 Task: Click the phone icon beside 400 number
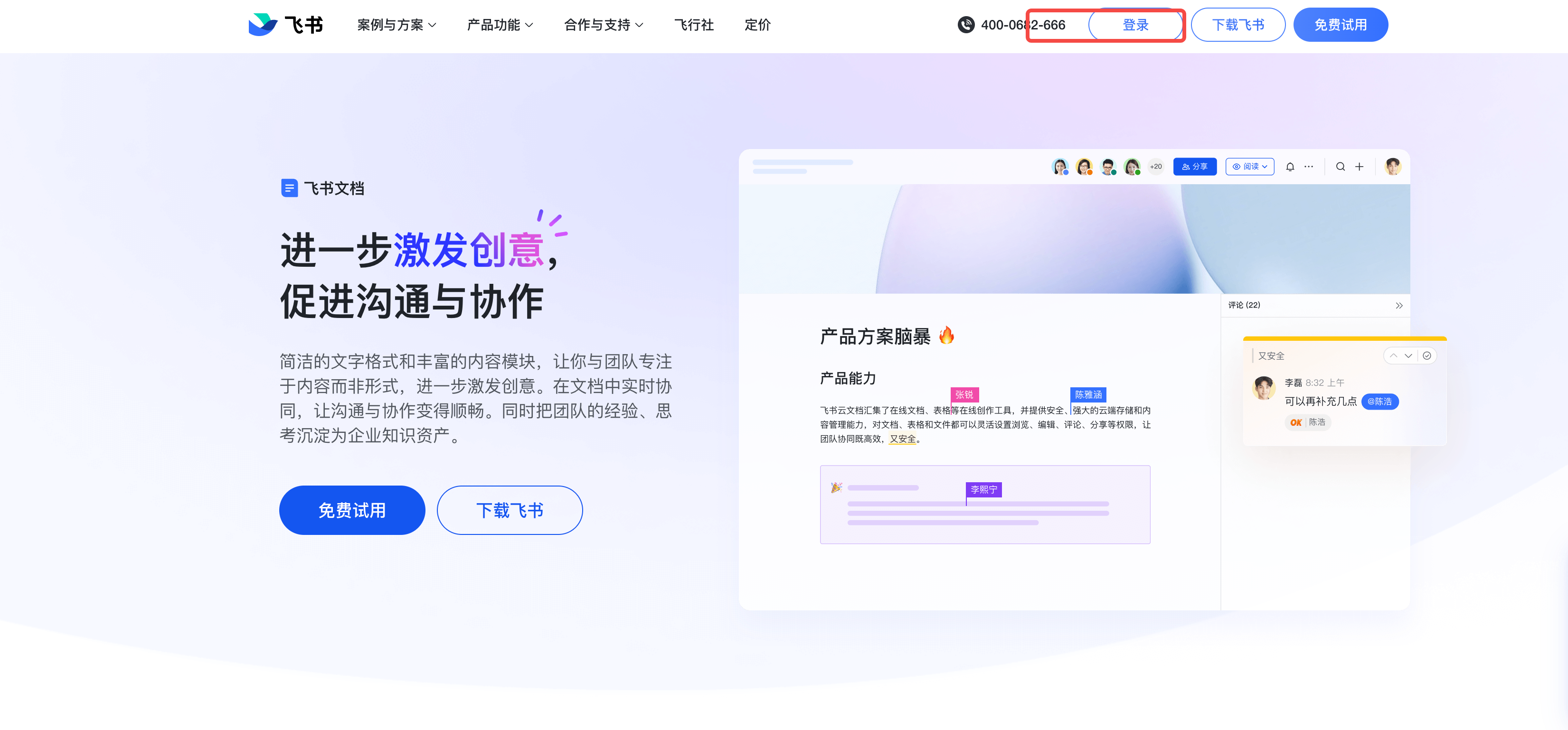point(966,25)
